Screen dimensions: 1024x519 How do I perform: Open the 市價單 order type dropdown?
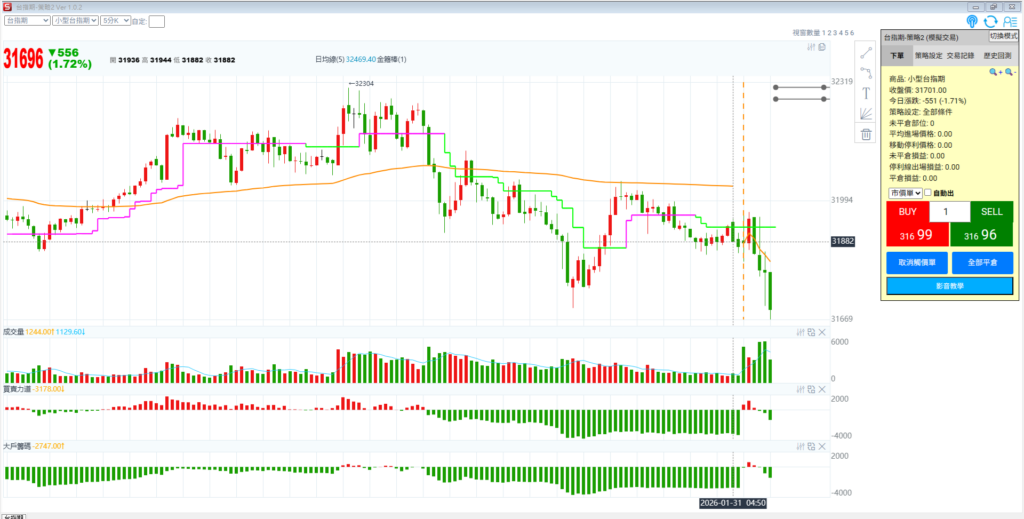click(904, 192)
